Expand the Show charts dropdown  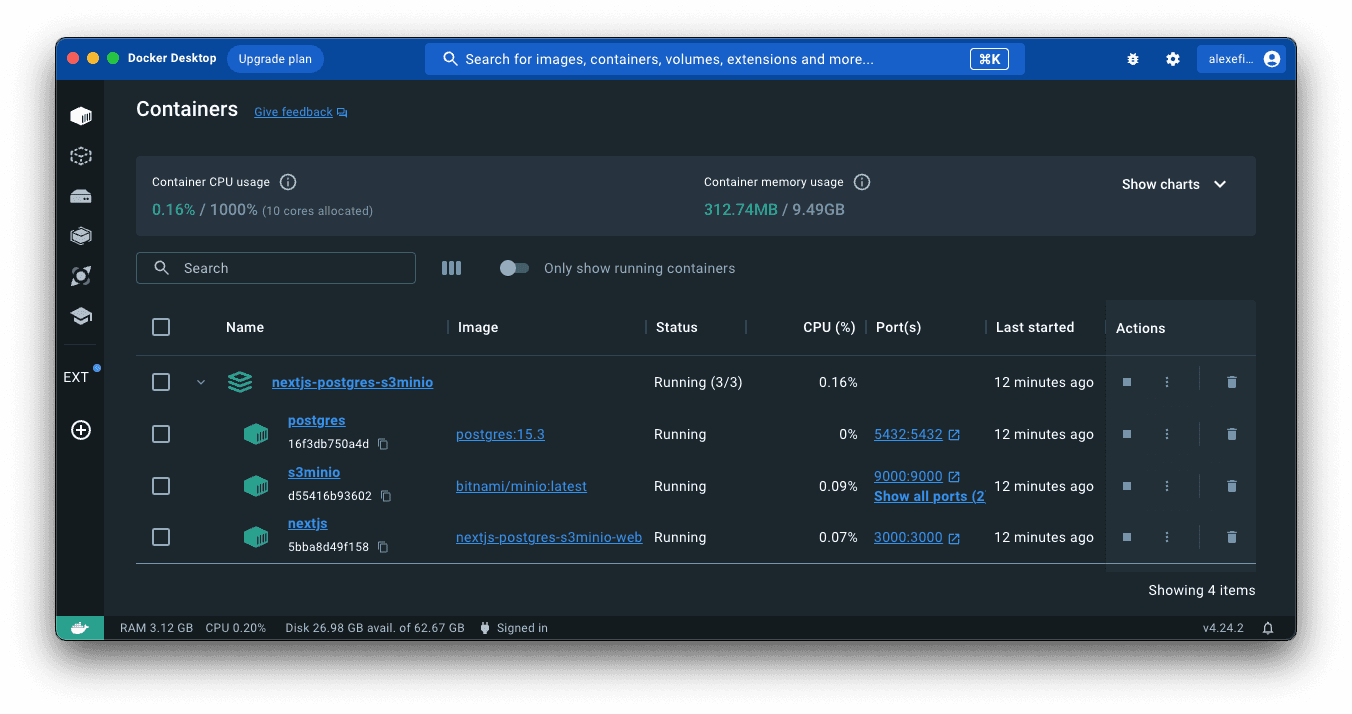tap(1174, 184)
